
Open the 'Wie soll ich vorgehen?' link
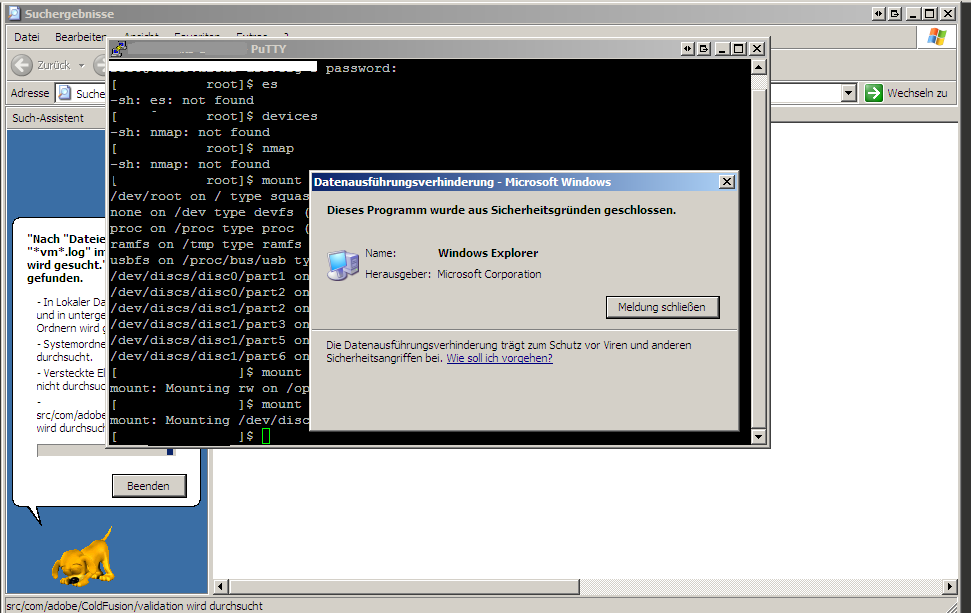[x=499, y=358]
